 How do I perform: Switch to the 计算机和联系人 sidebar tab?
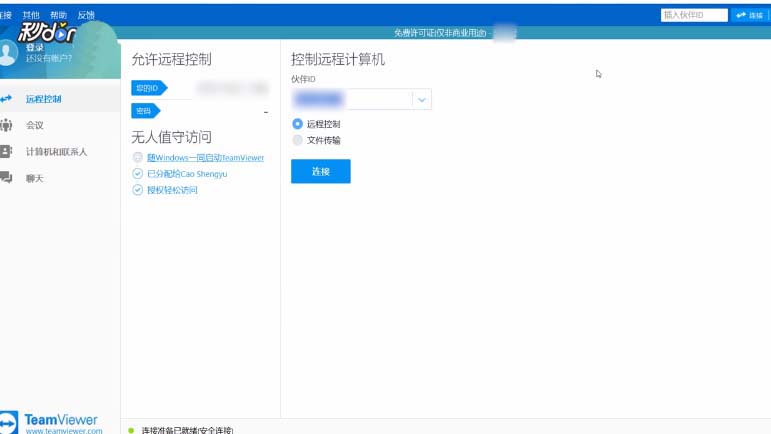[60, 151]
